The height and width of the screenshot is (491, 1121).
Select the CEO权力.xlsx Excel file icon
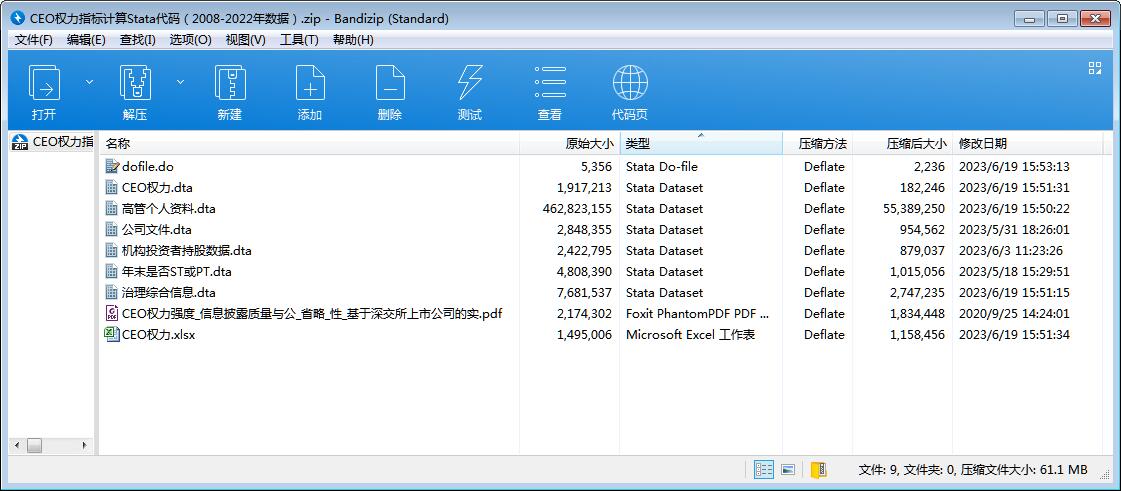tap(112, 334)
